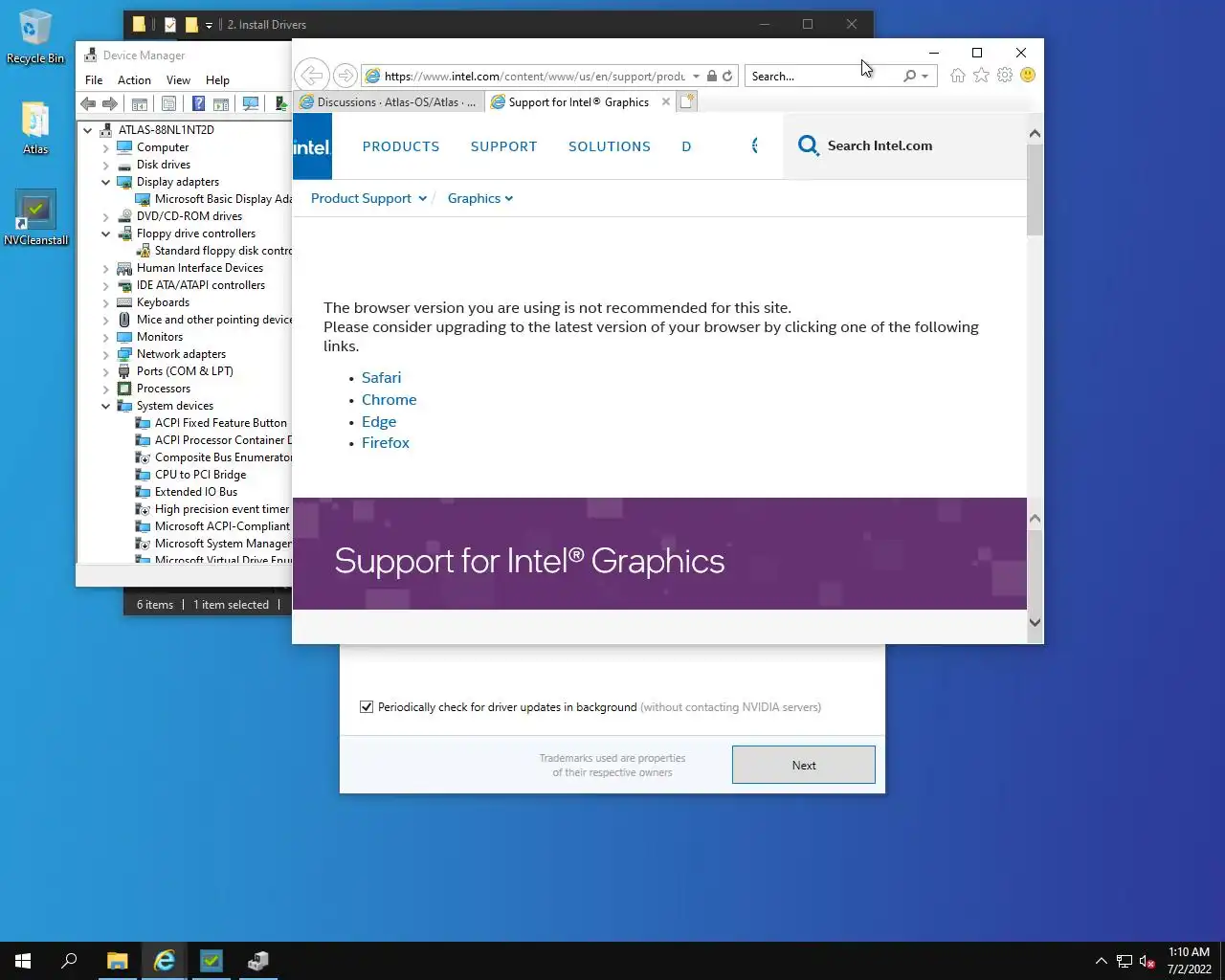Open PRODUCTS in Intel navigation

[401, 146]
